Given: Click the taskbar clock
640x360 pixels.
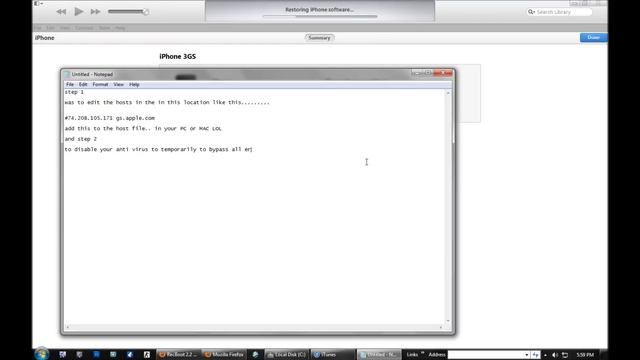Looking at the screenshot, I should point(585,355).
